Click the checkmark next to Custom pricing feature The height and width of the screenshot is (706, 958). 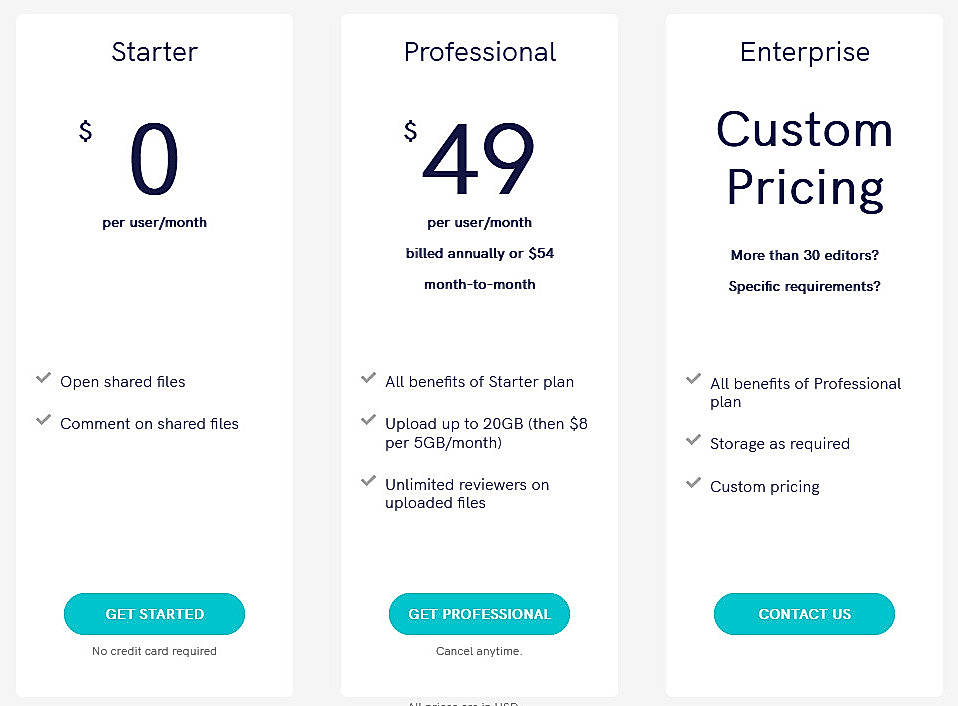click(x=694, y=483)
